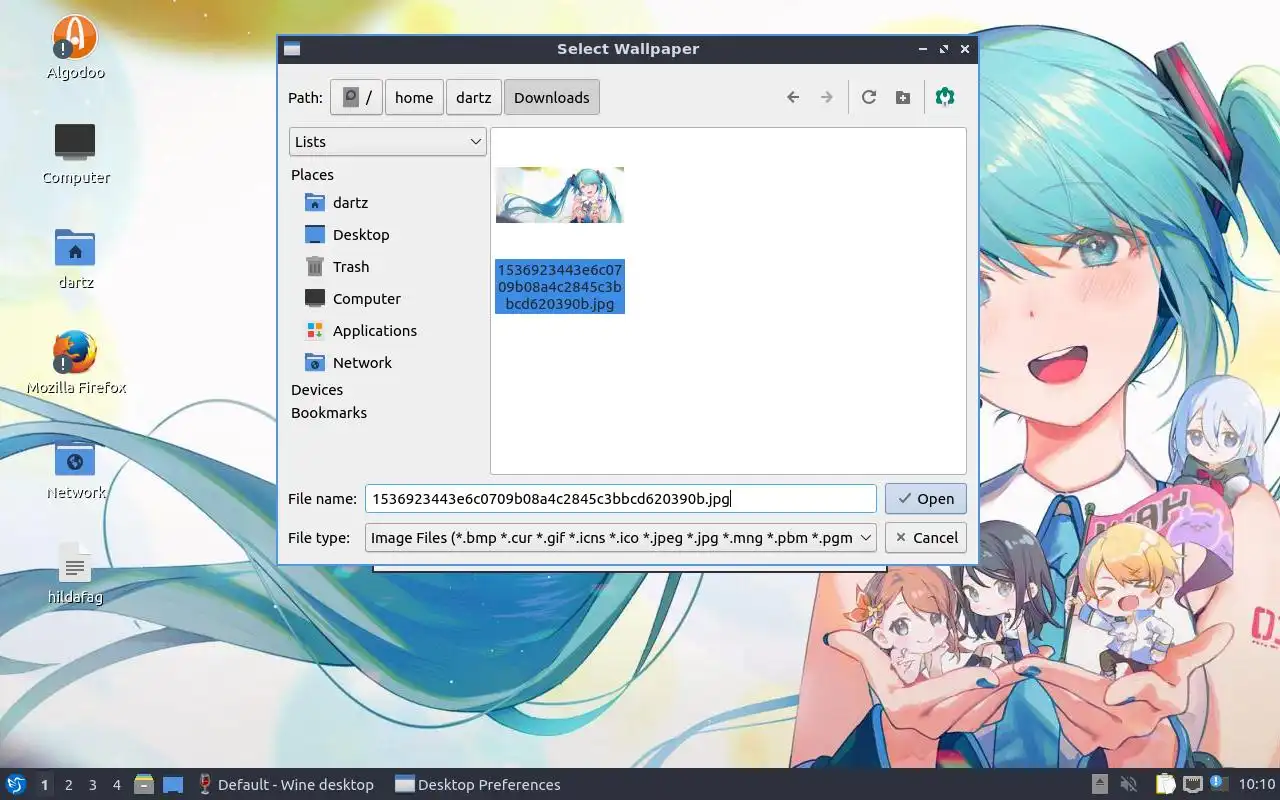
Task: Launch the Mozilla Firefox desktop shortcut
Action: [x=76, y=362]
